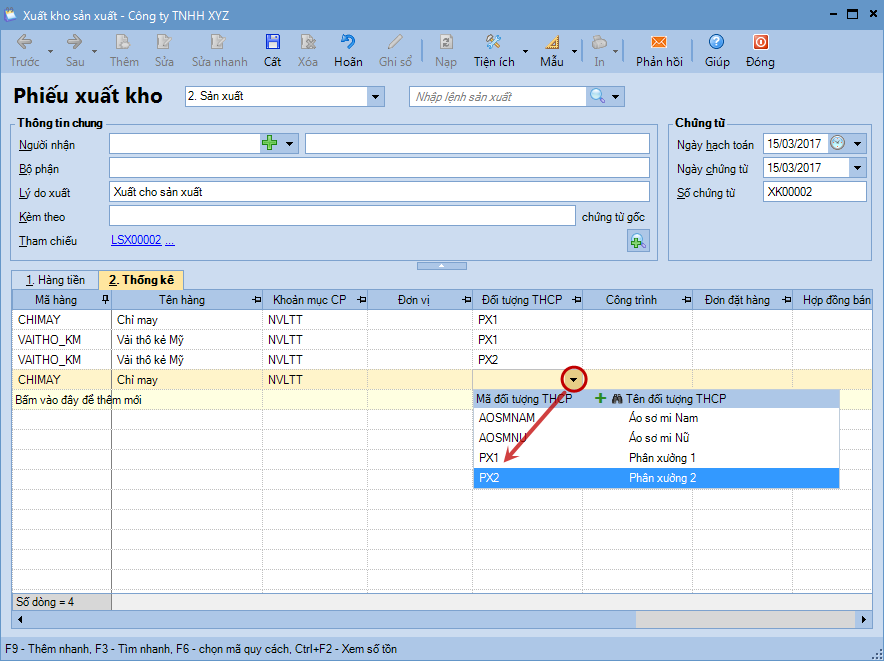This screenshot has width=884, height=661.
Task: Click green plus to add Người nhận
Action: pos(269,144)
